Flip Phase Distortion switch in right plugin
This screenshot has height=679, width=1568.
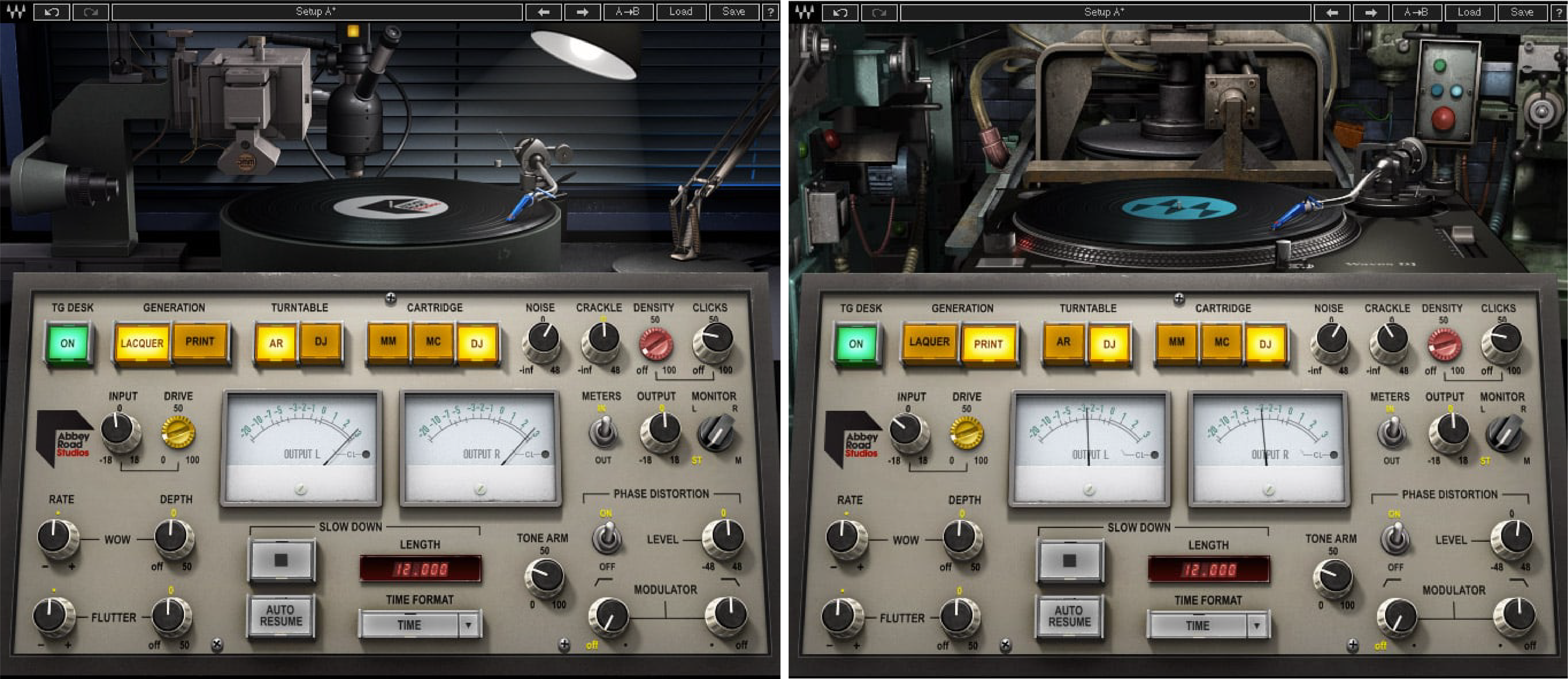(x=1395, y=538)
